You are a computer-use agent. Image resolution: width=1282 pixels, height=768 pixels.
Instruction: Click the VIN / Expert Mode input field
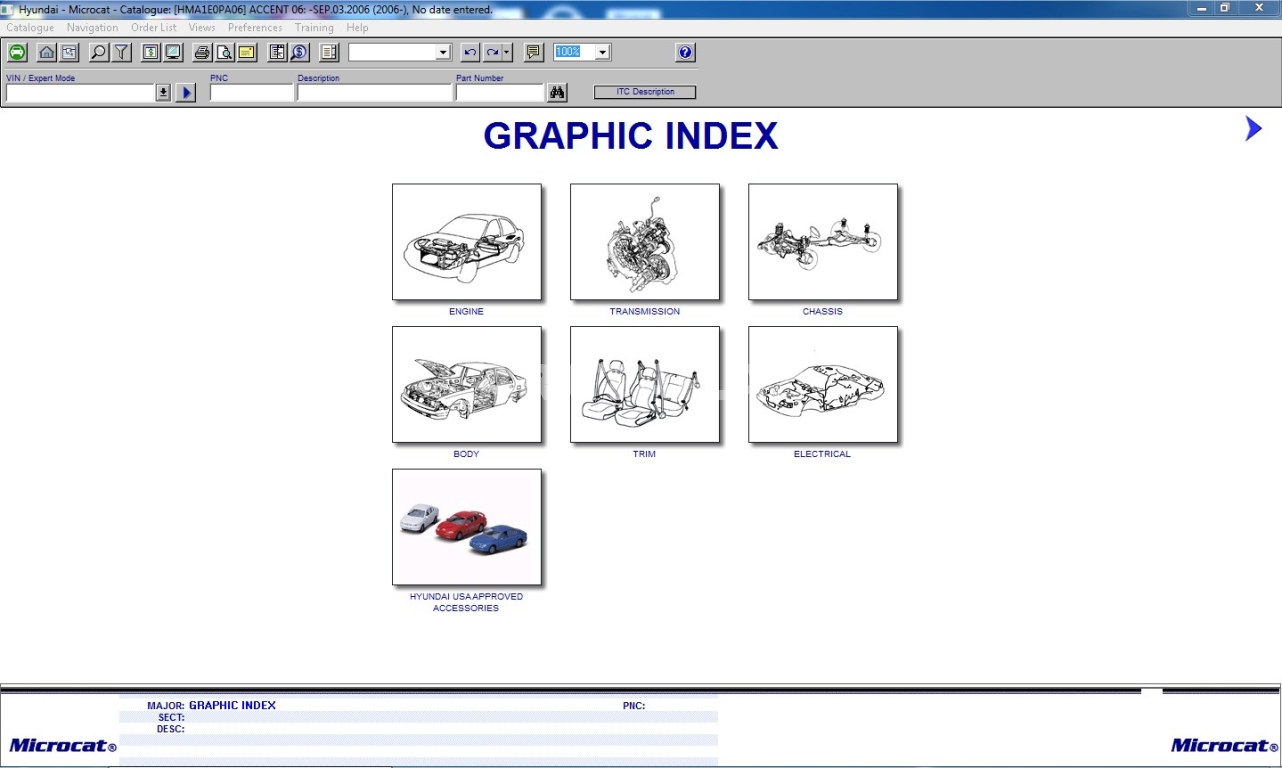coord(80,93)
